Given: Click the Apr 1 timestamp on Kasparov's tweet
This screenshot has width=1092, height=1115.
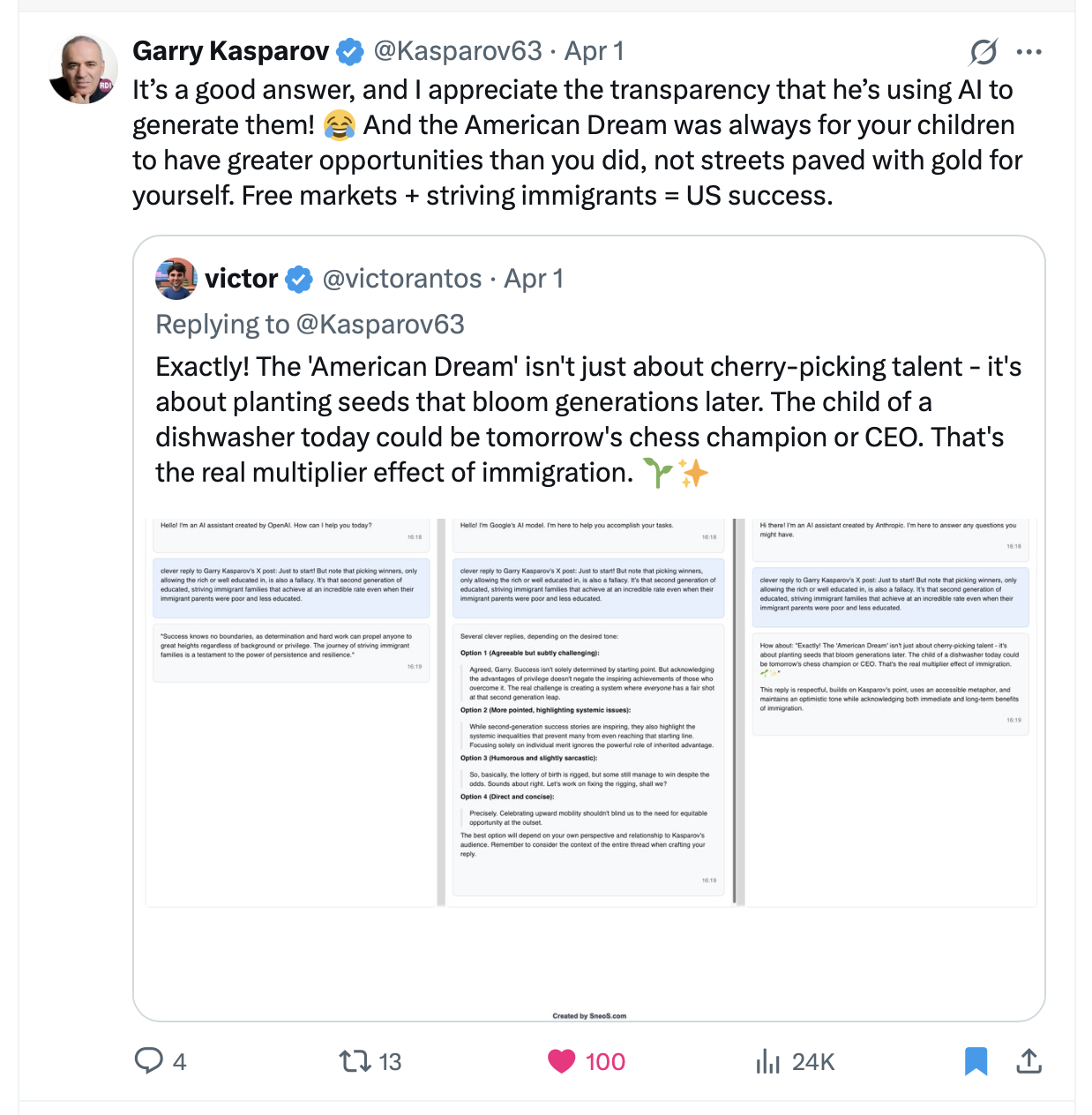Looking at the screenshot, I should (592, 51).
